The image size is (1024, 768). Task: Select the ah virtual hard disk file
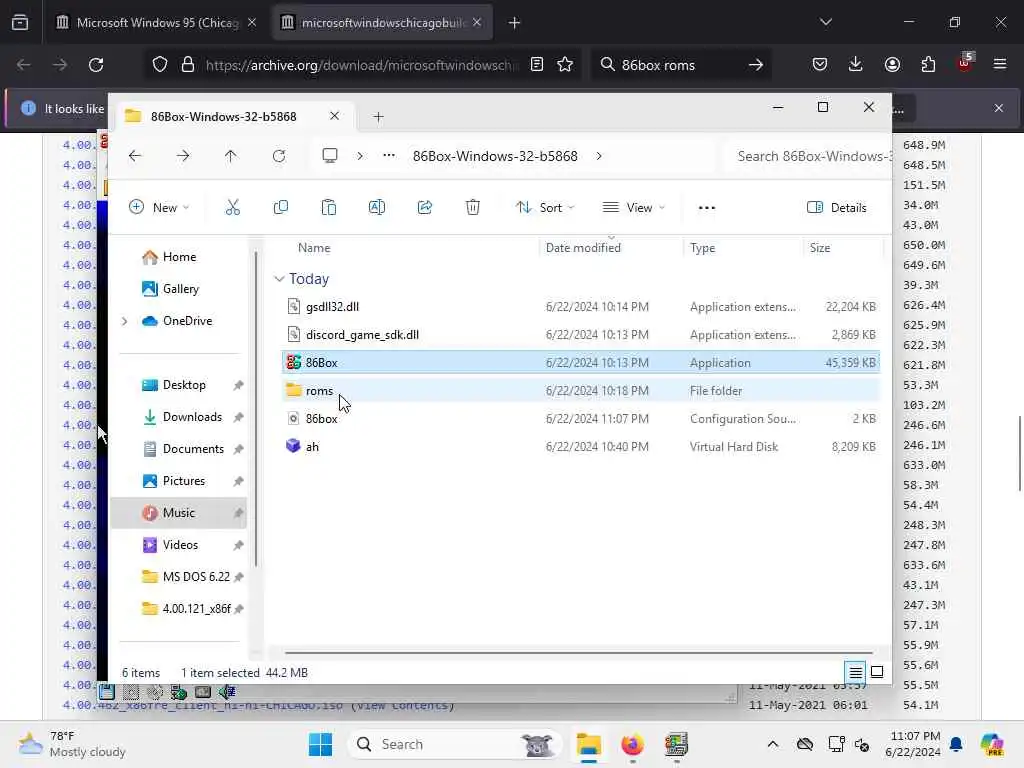tap(581, 447)
